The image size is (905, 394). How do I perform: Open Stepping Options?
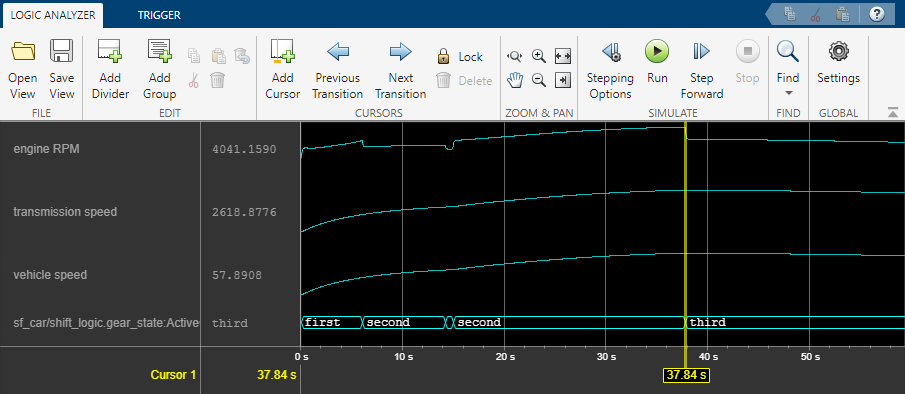click(x=610, y=70)
